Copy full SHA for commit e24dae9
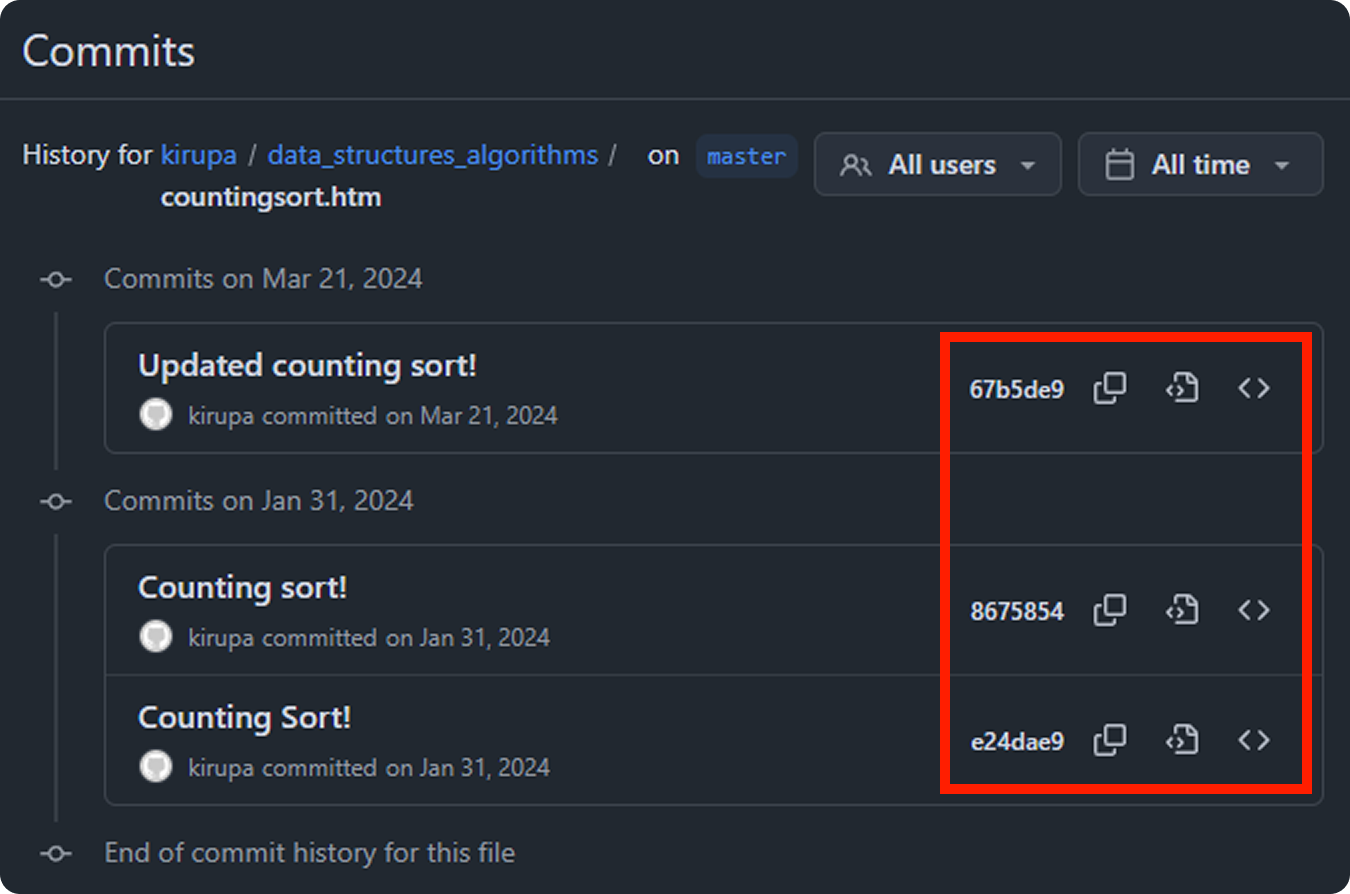The image size is (1350, 894). click(1109, 740)
